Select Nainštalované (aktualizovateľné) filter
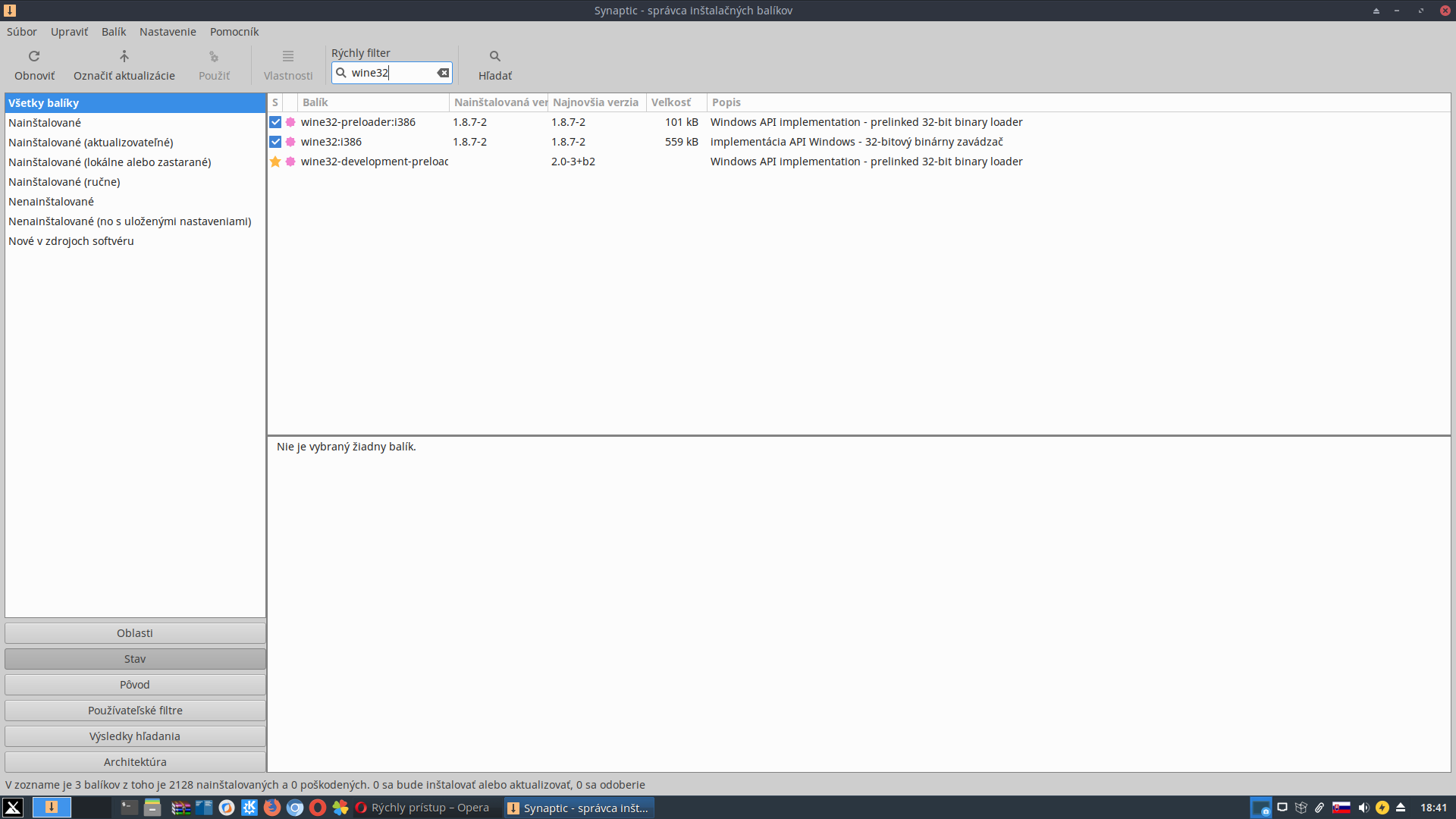The height and width of the screenshot is (819, 1456). point(135,143)
